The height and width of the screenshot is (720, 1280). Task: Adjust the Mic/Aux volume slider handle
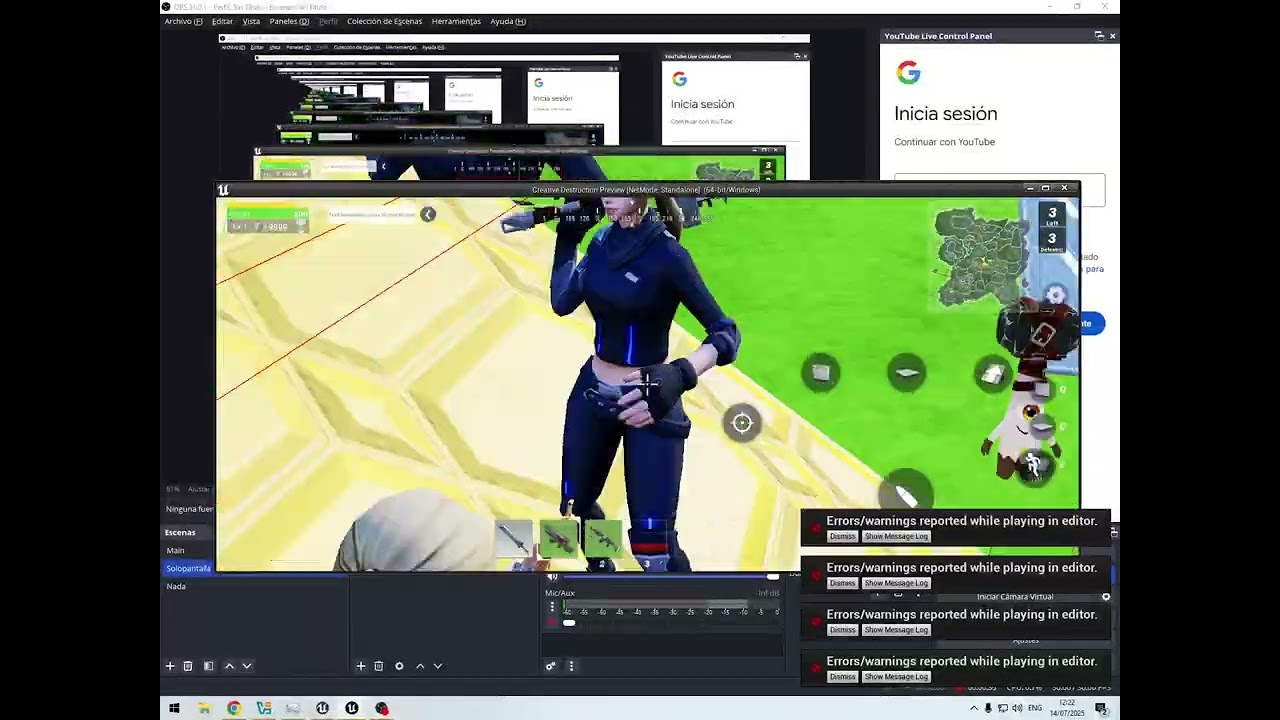[569, 623]
